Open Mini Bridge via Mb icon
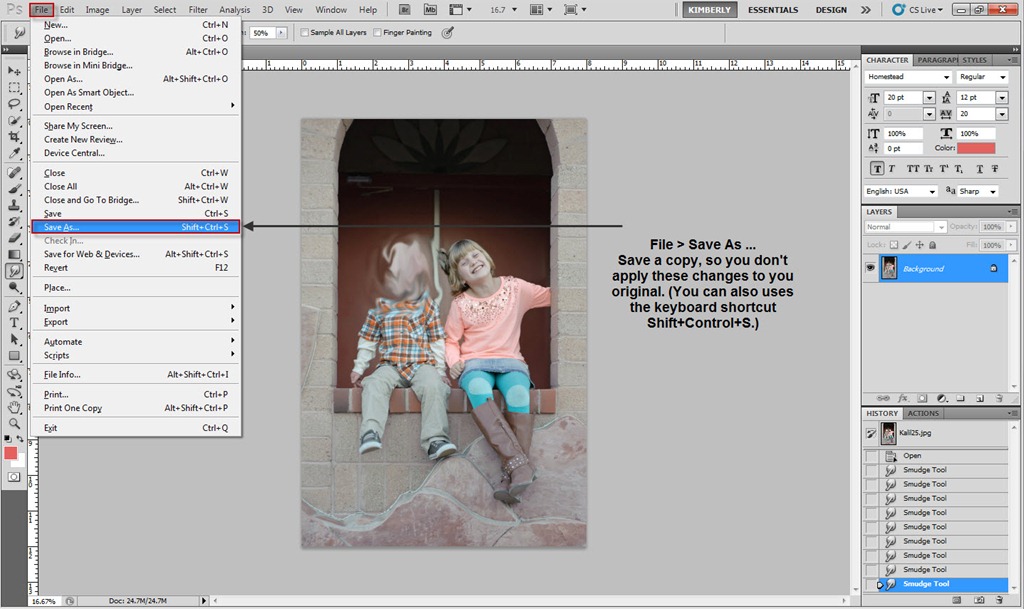Screen dimensions: 1024x609 [430, 10]
